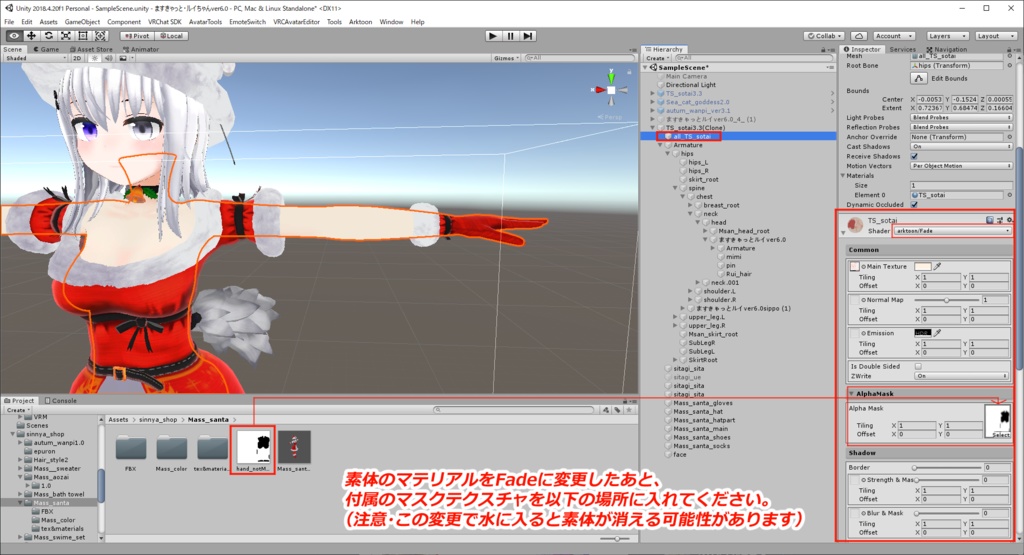Click the Hierarchy Create button

click(x=657, y=58)
